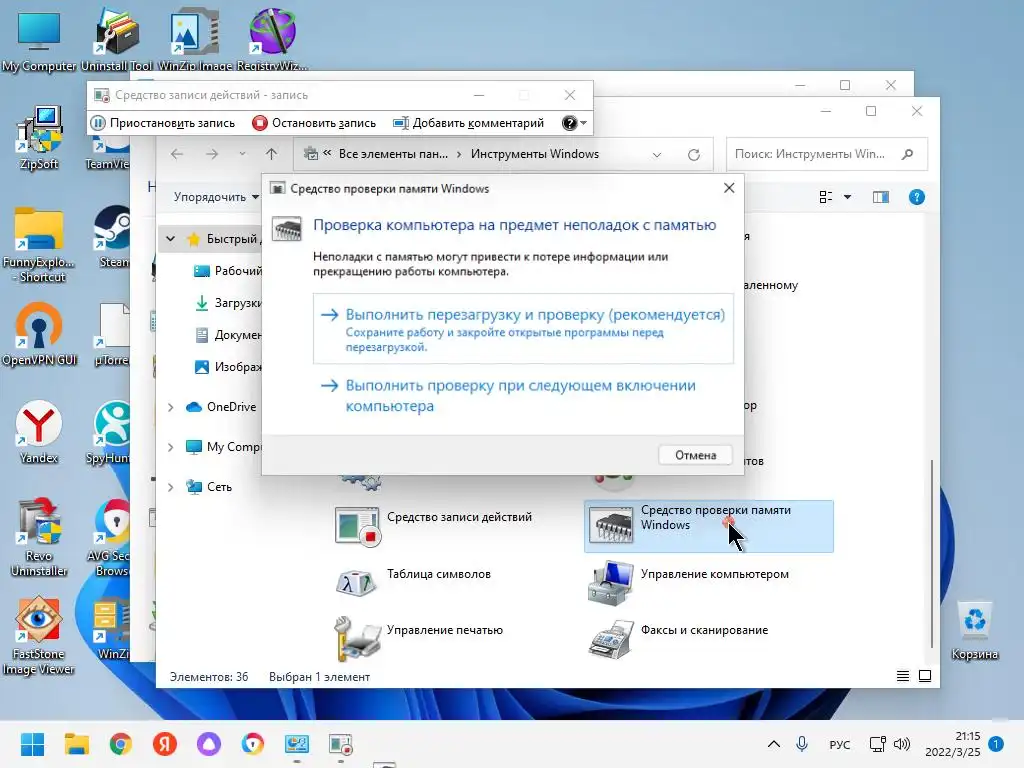
Task: Click the microphone tray icon
Action: tap(802, 744)
